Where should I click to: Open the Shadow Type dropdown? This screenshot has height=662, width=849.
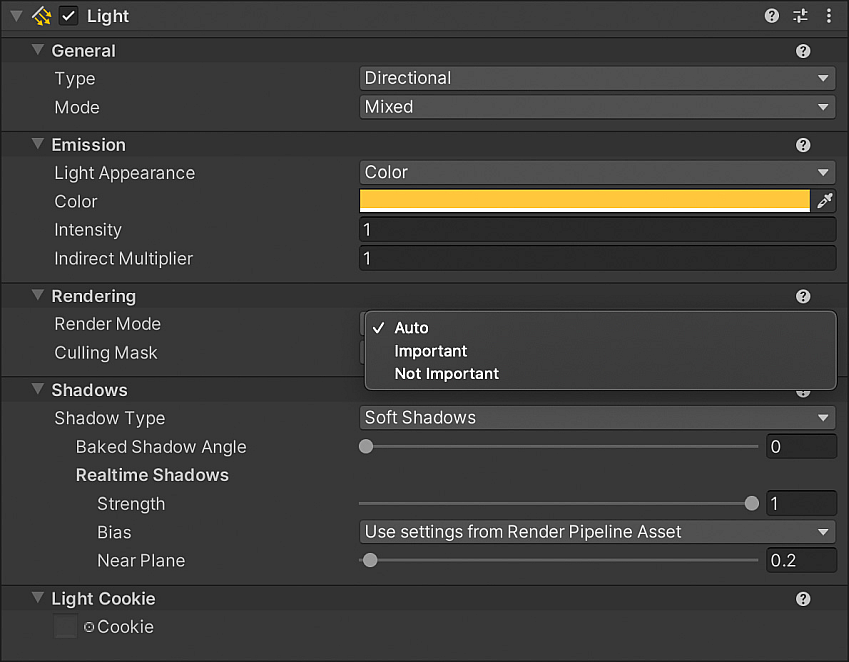coord(596,418)
